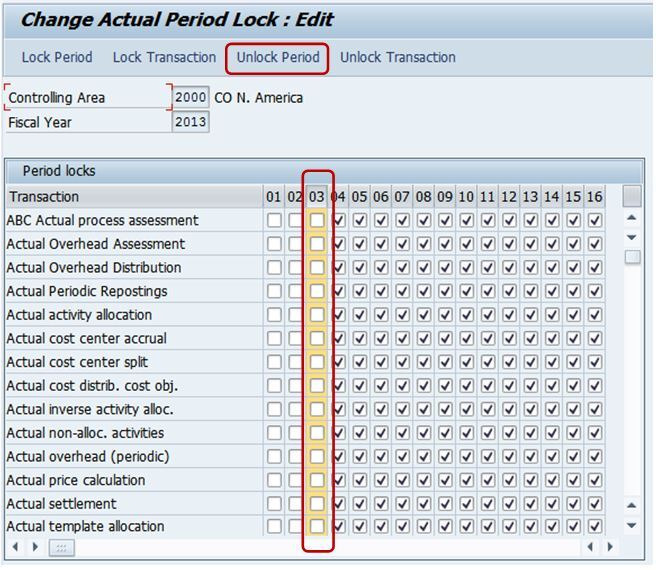Uncheck period 16 for Actual settlement
This screenshot has height=570, width=656.
point(594,503)
